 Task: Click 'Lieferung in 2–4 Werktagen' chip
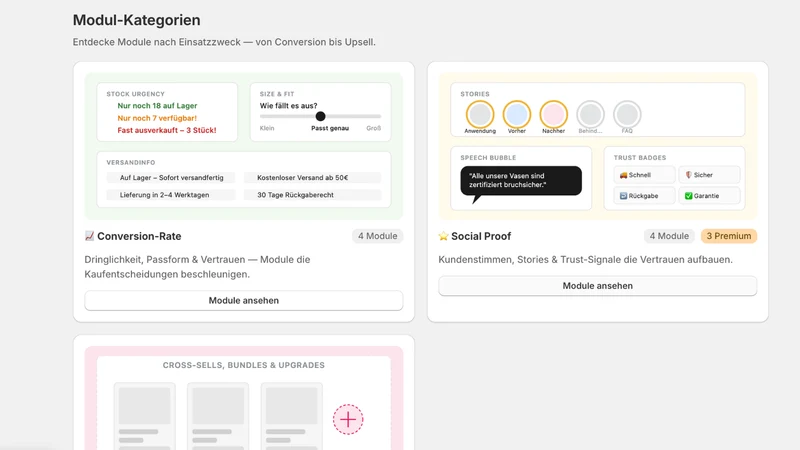pyautogui.click(x=171, y=195)
